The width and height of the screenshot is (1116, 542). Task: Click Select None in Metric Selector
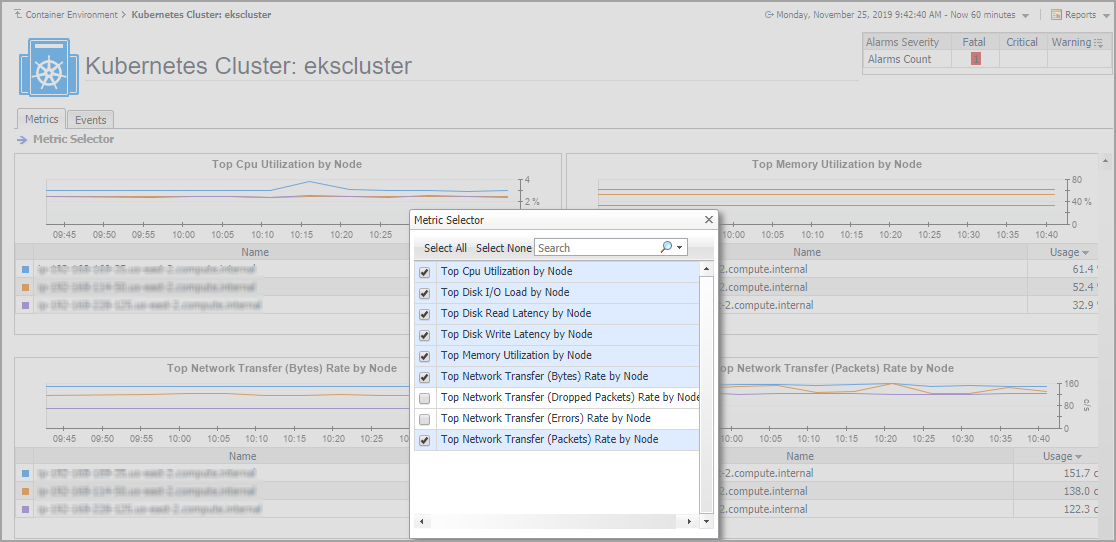[504, 248]
